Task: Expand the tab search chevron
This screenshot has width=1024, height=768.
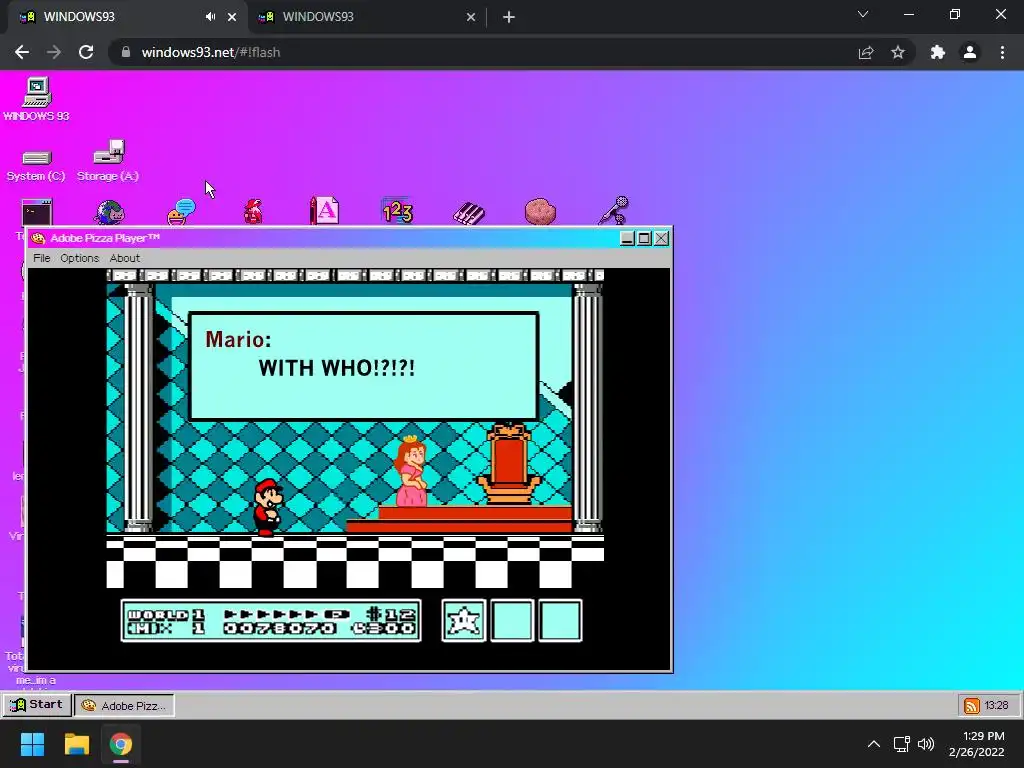Action: pos(863,14)
